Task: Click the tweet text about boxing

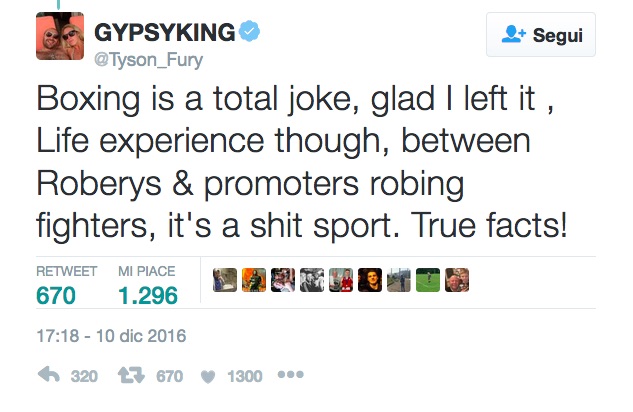Action: (300, 160)
